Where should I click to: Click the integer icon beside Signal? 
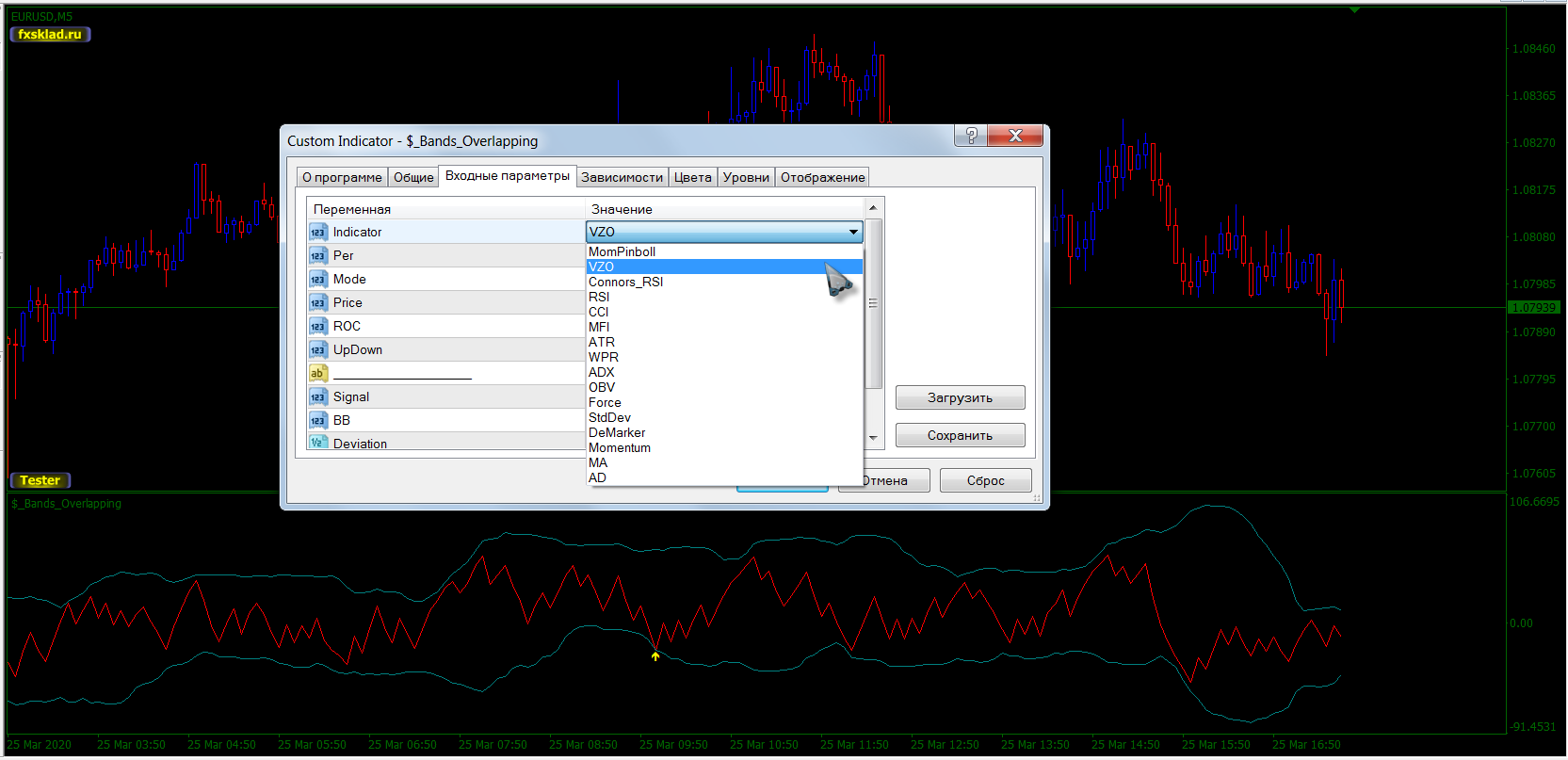pos(317,396)
